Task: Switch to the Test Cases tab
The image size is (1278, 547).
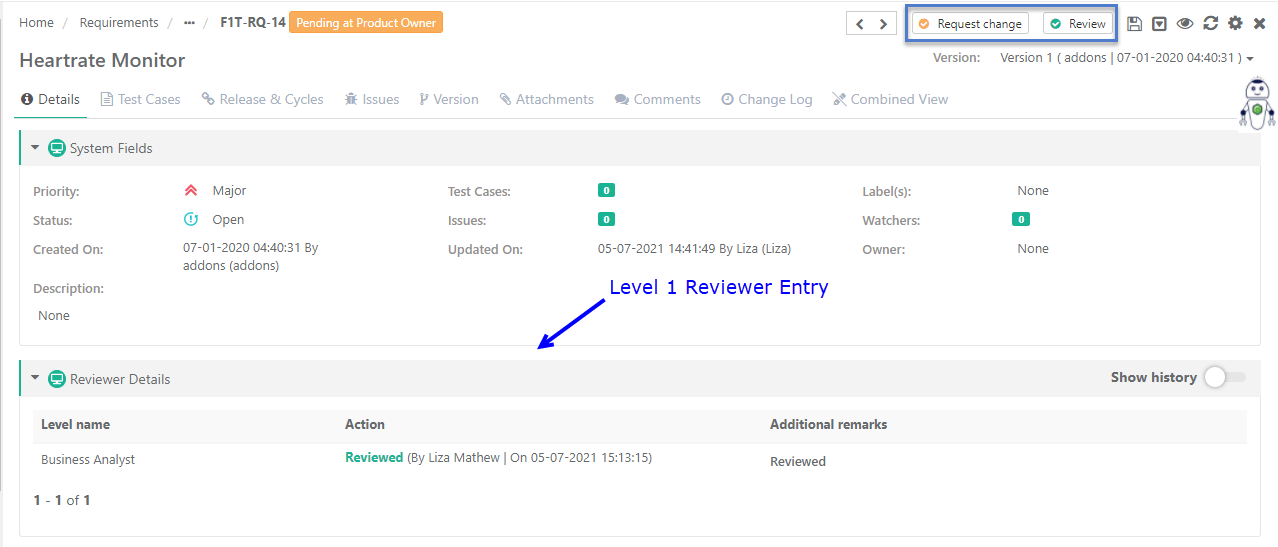Action: [x=141, y=99]
